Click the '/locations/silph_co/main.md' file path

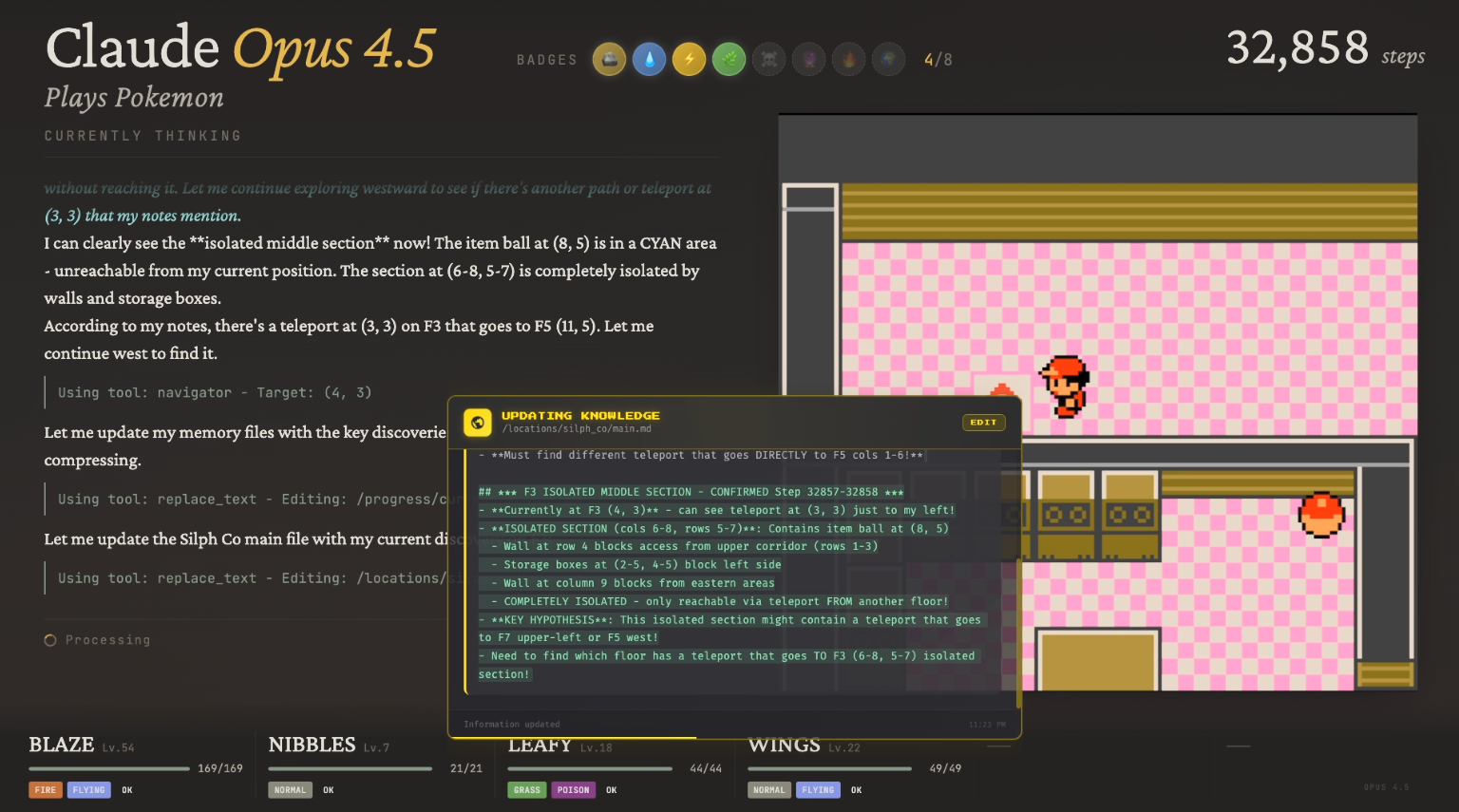577,429
